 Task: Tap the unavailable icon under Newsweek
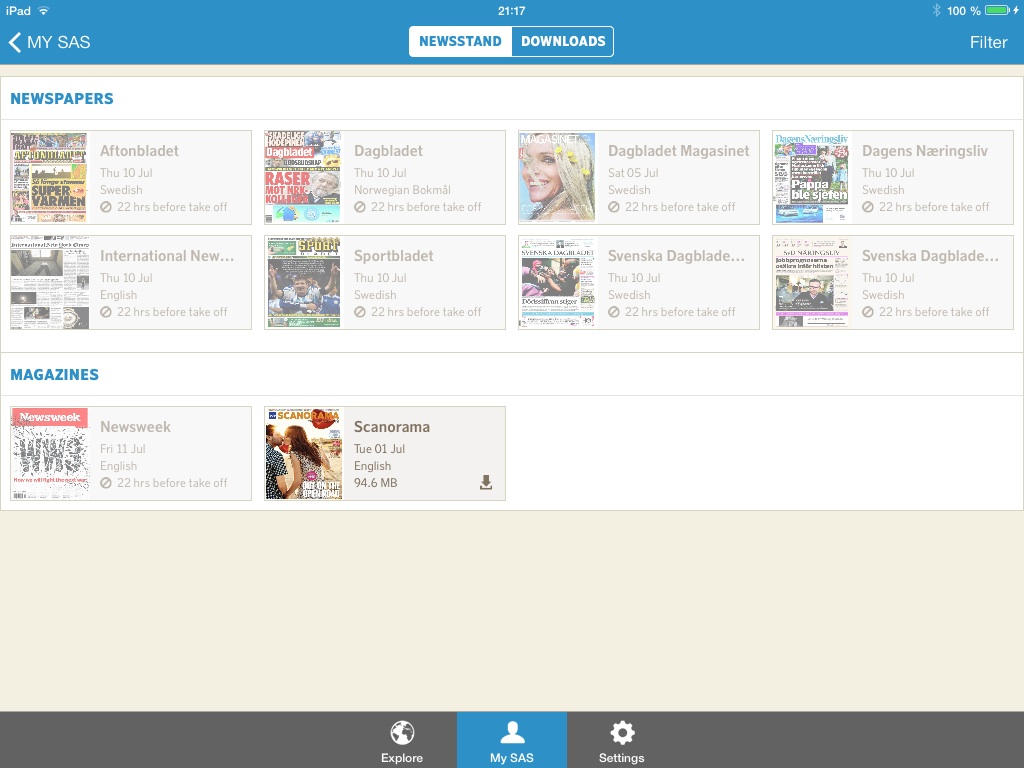106,483
